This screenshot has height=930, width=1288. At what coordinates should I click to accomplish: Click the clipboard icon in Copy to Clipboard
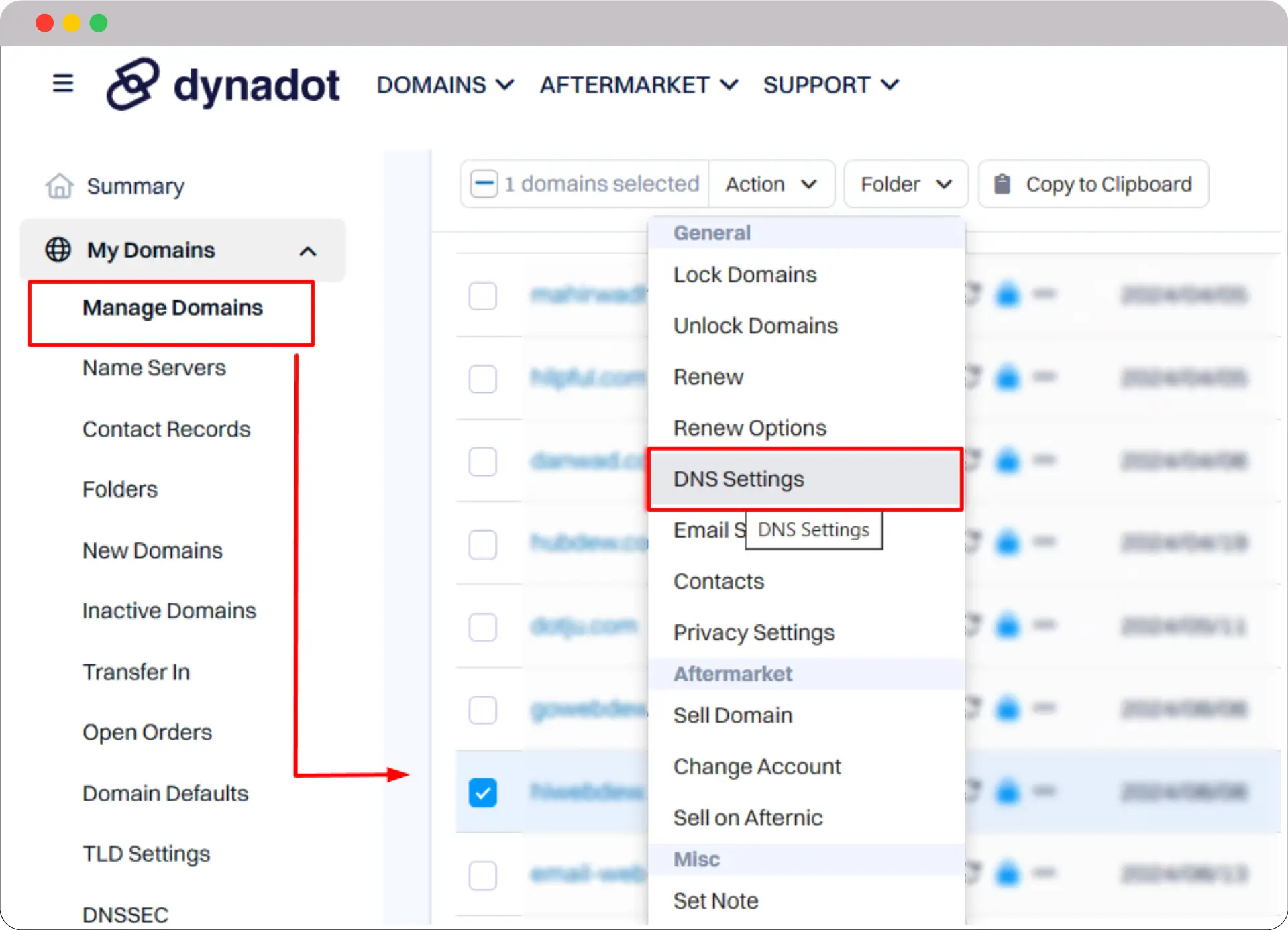(1003, 184)
